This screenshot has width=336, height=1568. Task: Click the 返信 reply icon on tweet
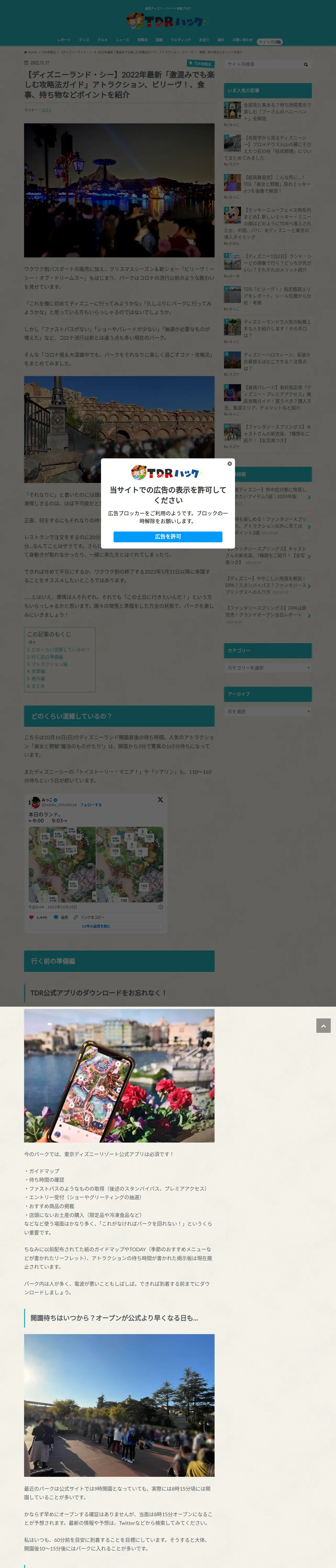[56, 917]
